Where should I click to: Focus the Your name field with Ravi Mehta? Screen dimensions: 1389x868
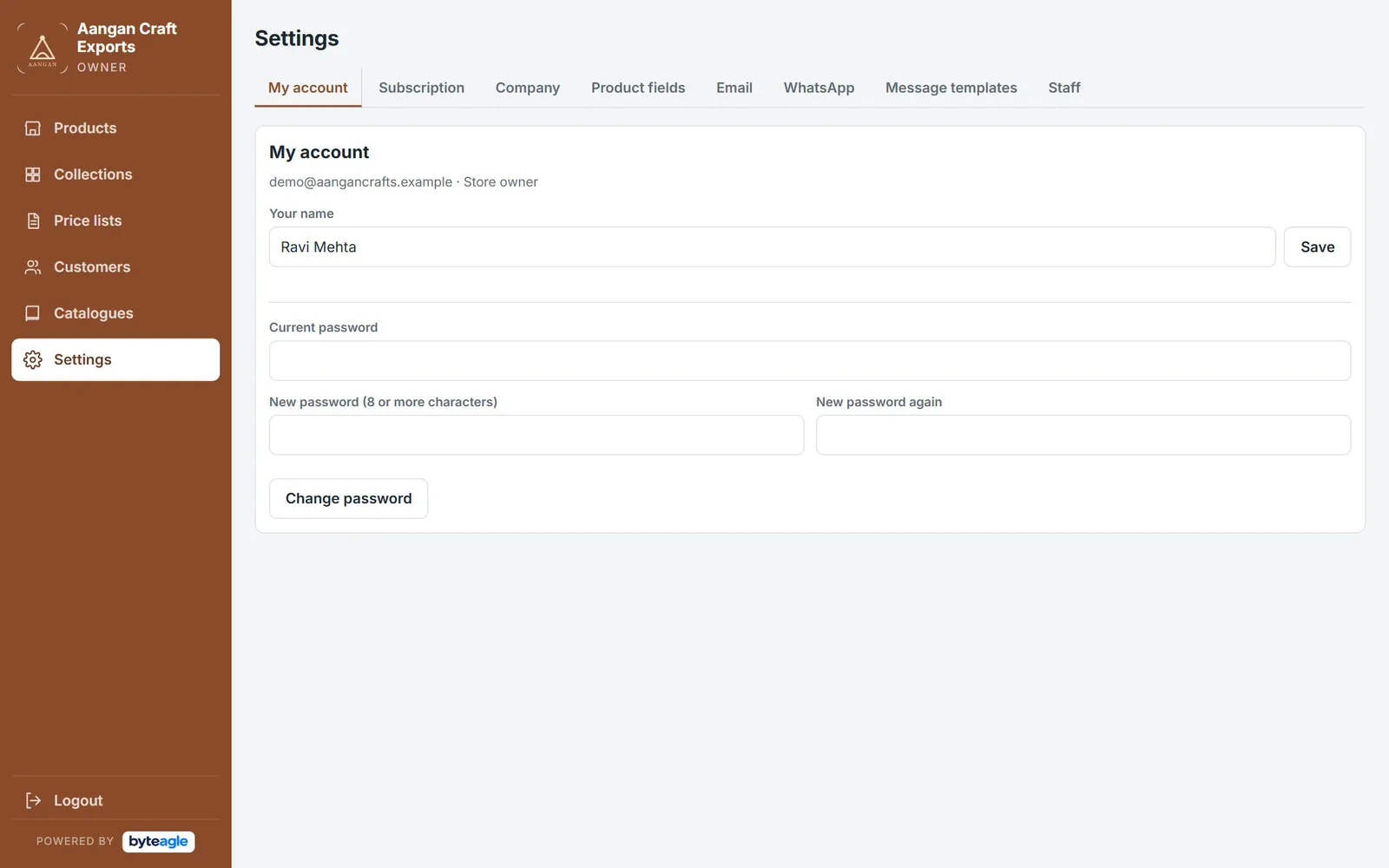[x=772, y=247]
